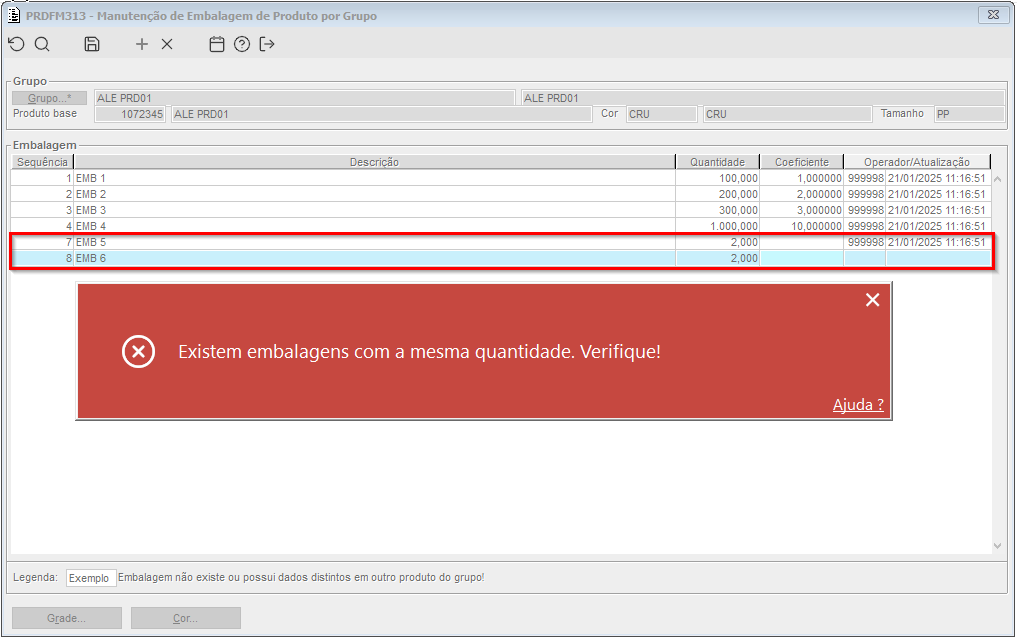Select the Operador/Atualização column header
The height and width of the screenshot is (638, 1017).
tap(917, 162)
